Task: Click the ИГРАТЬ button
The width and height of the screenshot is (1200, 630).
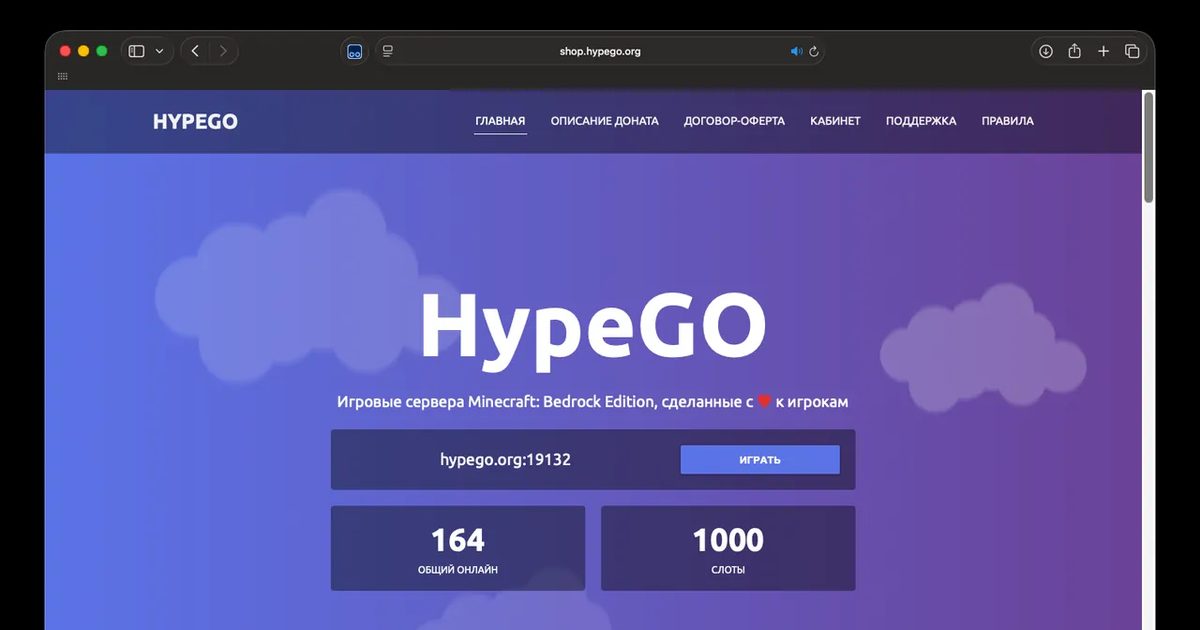Action: coord(760,460)
